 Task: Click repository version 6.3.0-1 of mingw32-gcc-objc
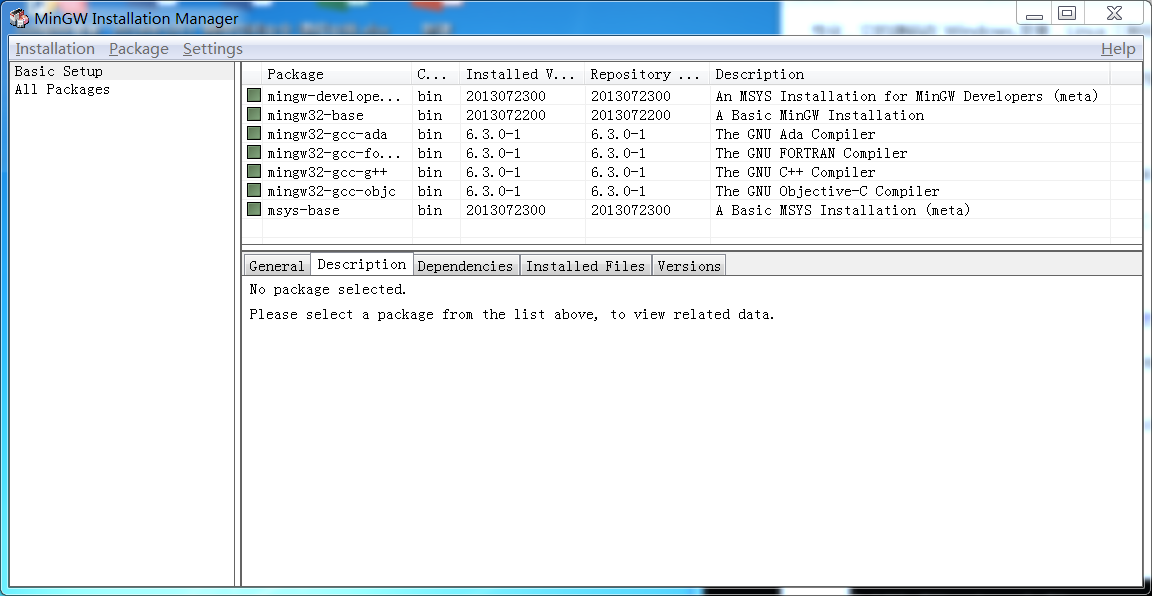pos(618,192)
